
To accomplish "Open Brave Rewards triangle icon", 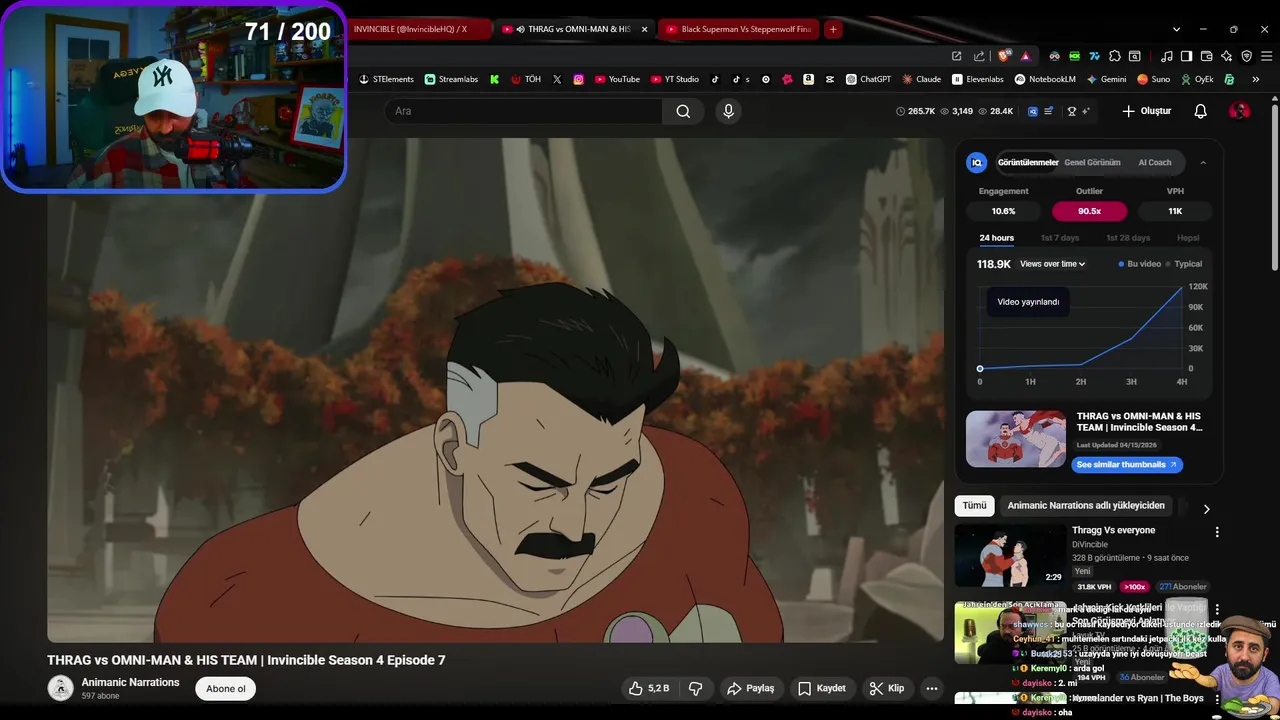I will (1025, 56).
